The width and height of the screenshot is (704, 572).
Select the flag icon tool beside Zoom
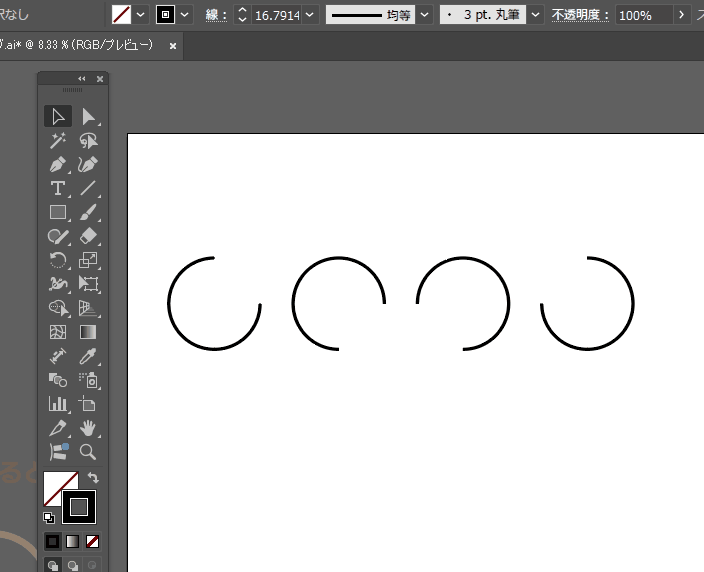pyautogui.click(x=58, y=452)
